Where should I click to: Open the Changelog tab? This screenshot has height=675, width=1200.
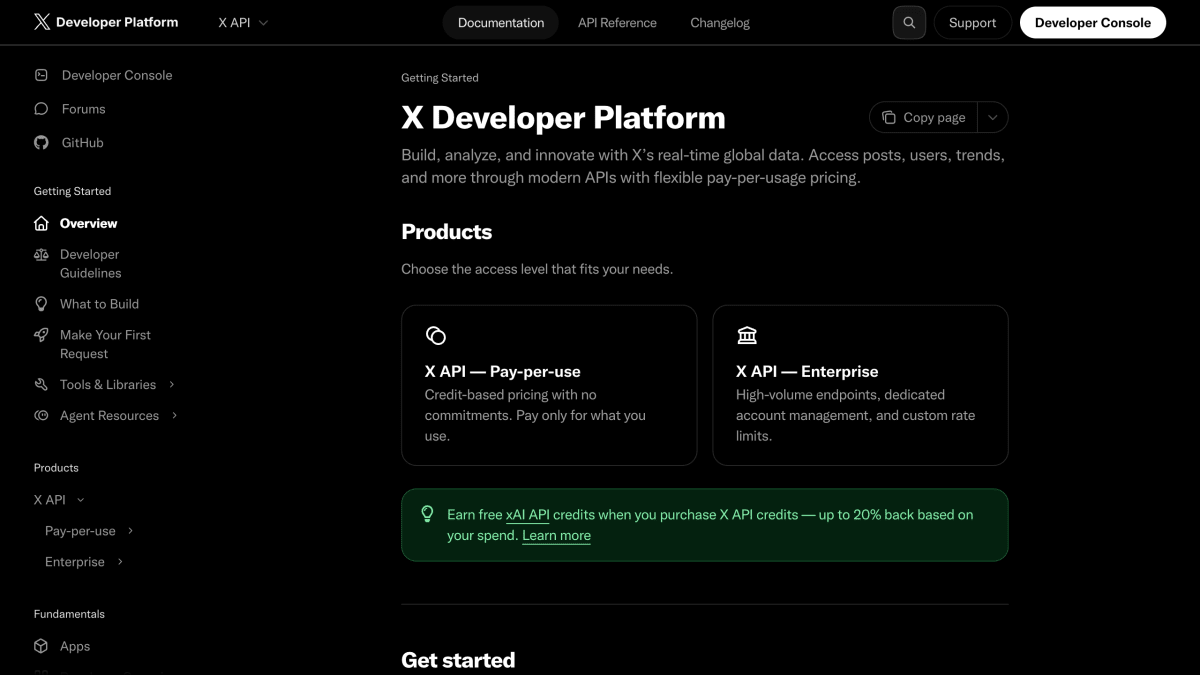point(720,22)
